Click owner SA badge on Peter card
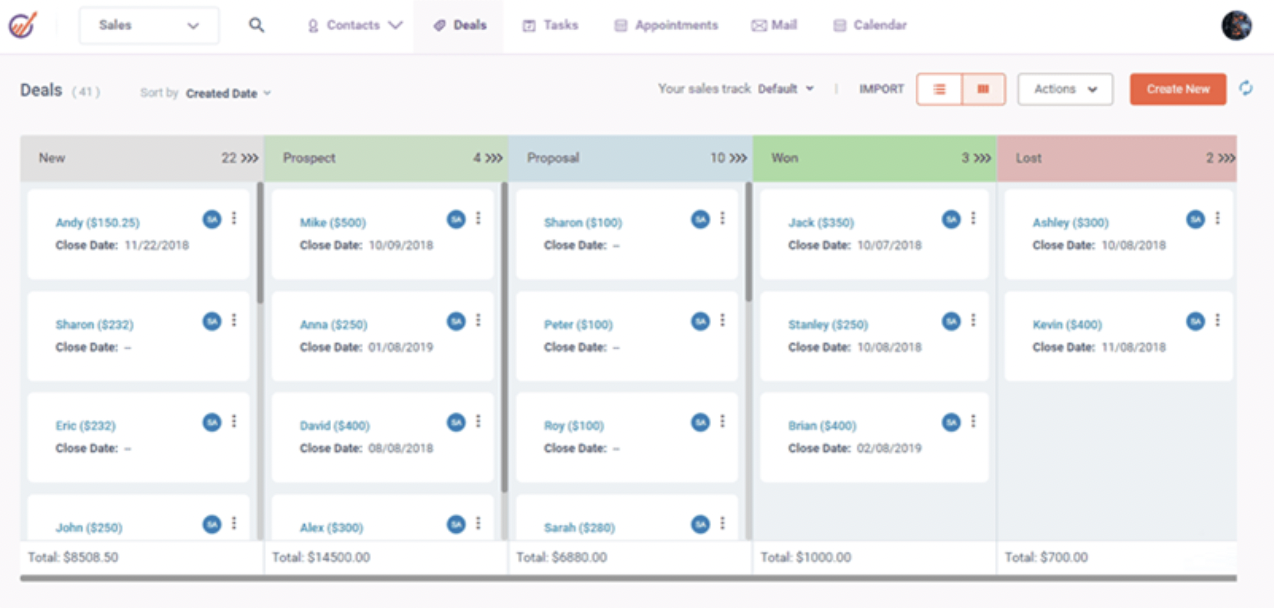The width and height of the screenshot is (1274, 608). tap(700, 321)
